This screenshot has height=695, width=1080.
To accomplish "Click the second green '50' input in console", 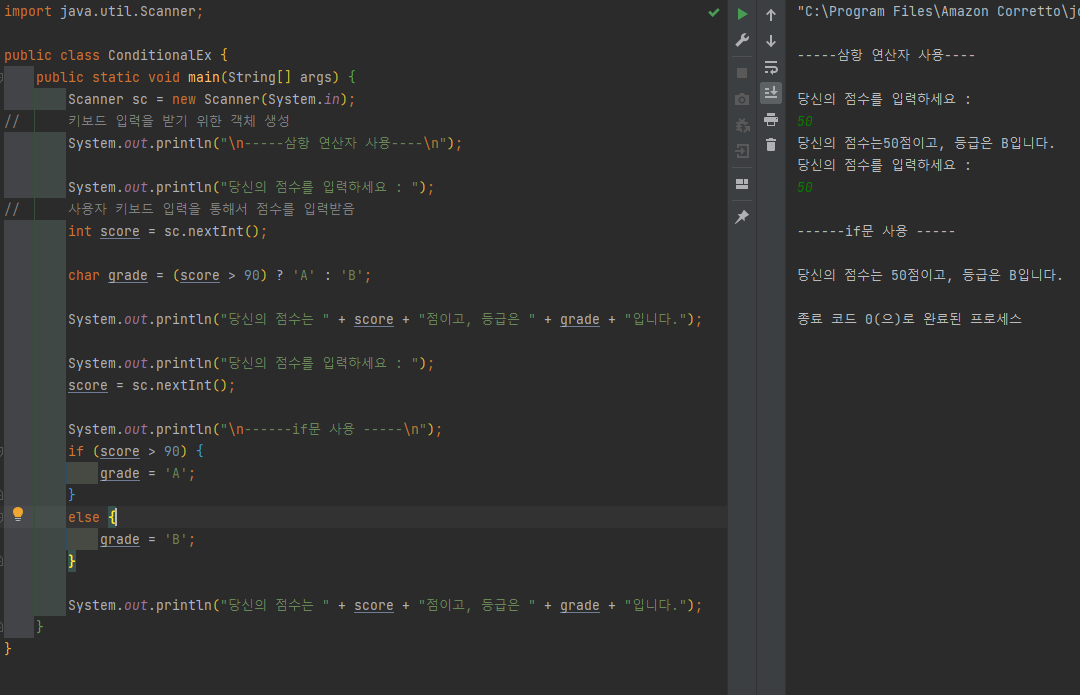I will pyautogui.click(x=804, y=187).
